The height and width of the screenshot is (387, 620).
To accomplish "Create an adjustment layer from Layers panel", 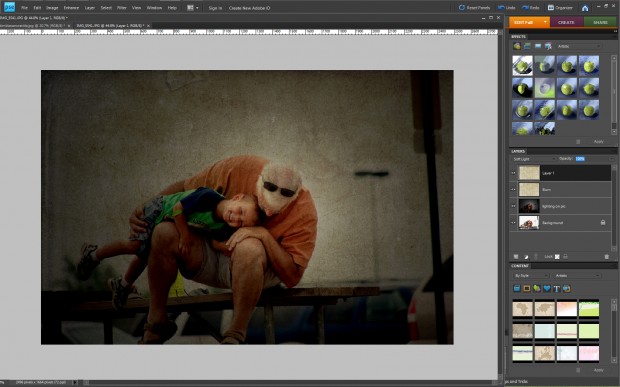I will pos(526,257).
